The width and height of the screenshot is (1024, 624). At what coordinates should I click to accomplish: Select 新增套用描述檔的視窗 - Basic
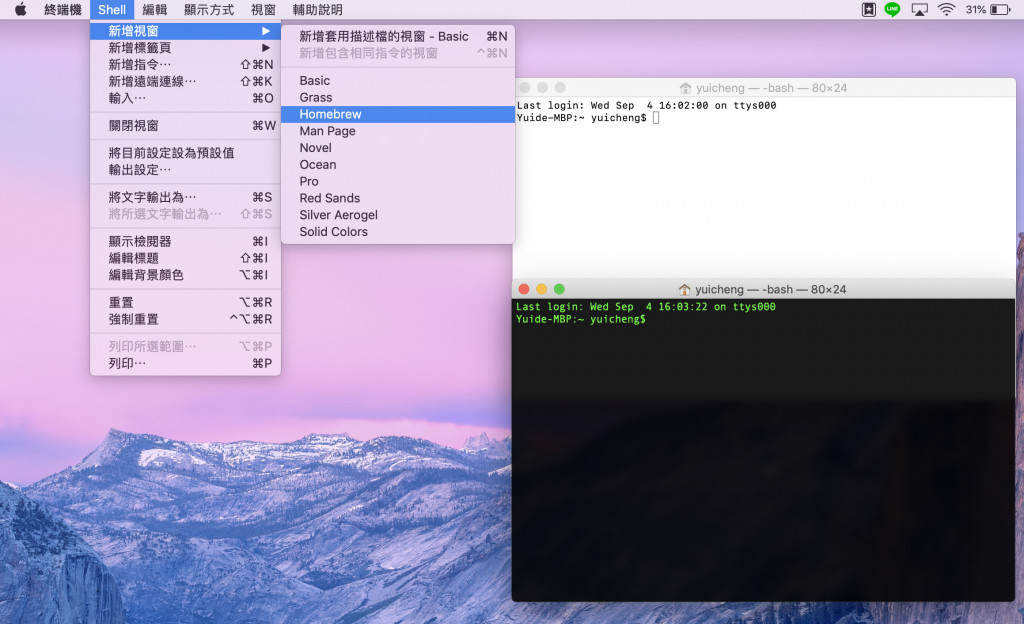coord(398,37)
